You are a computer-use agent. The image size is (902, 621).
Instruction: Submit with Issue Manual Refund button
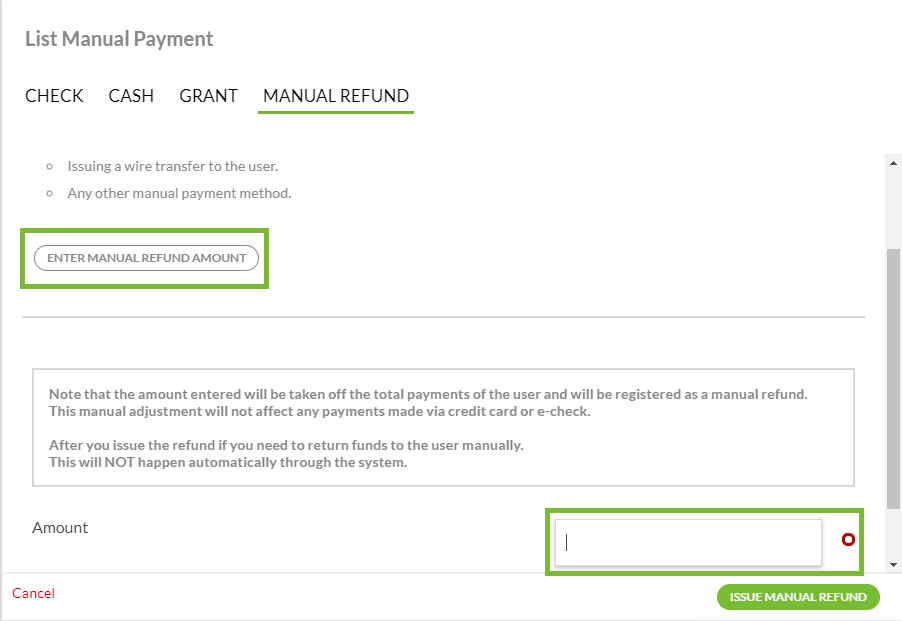coord(798,597)
